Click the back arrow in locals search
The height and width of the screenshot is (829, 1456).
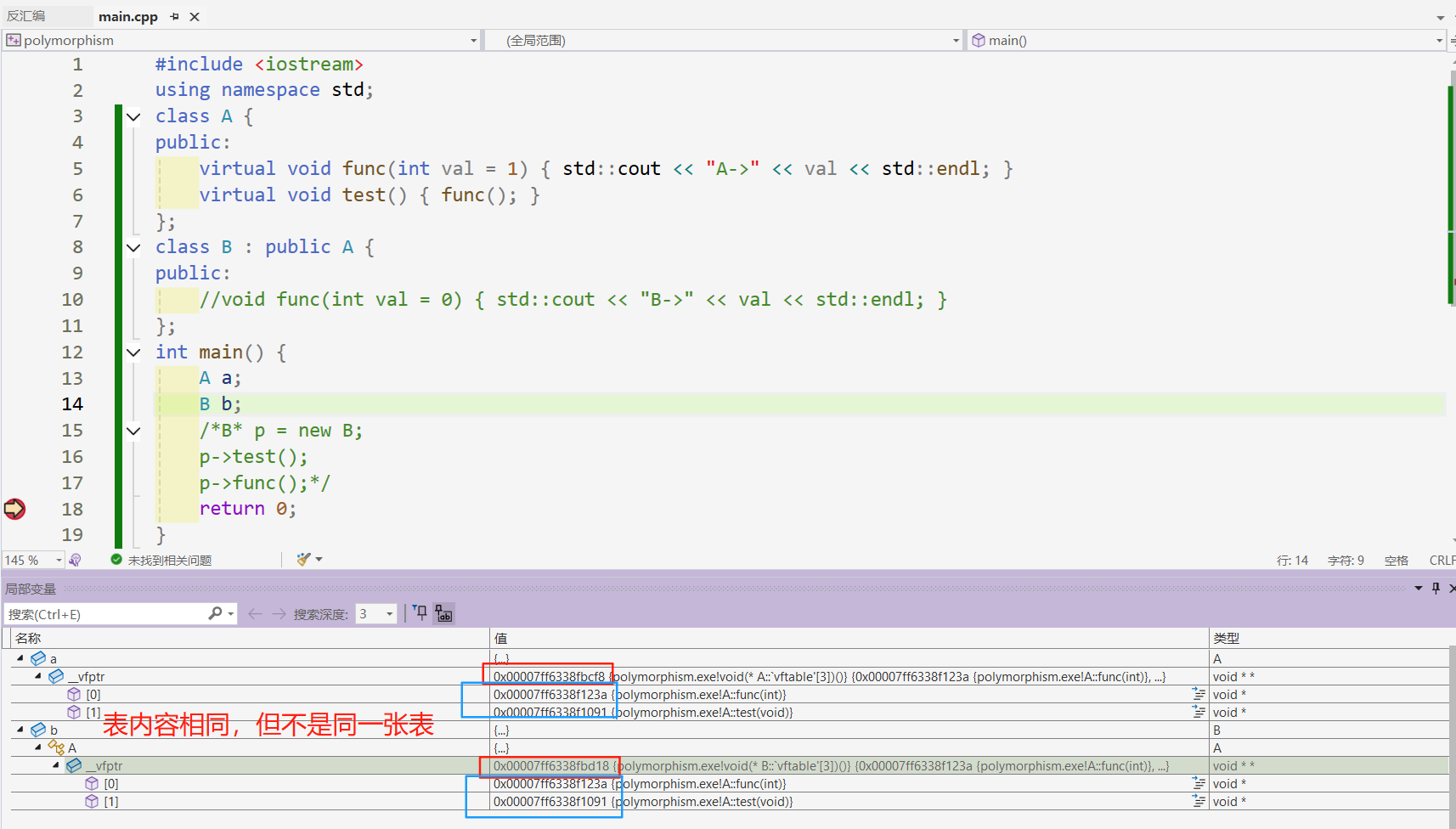255,613
